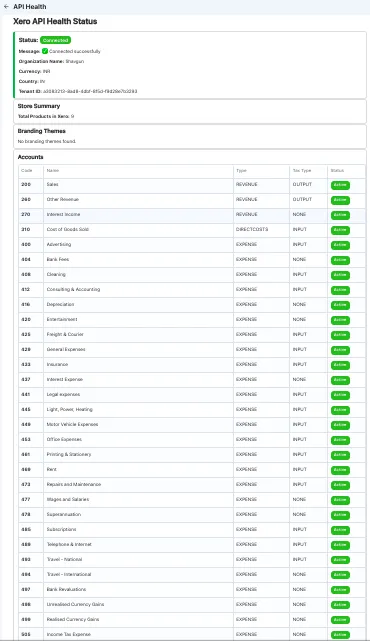The height and width of the screenshot is (641, 370).
Task: Click the 'Travel - National' account name
Action: click(64, 559)
